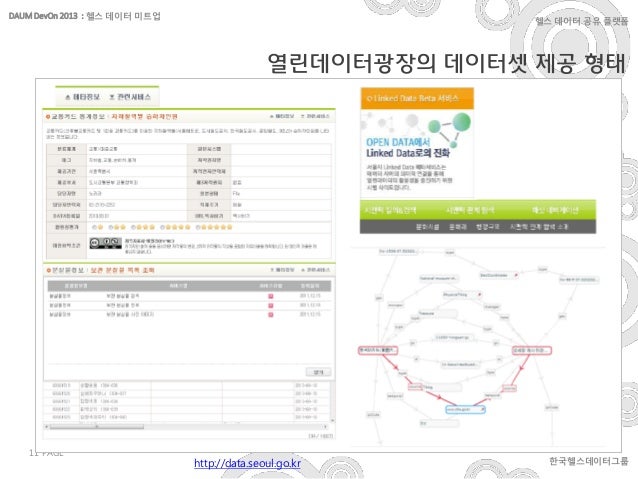Click the small gray button below the file list

318,372
